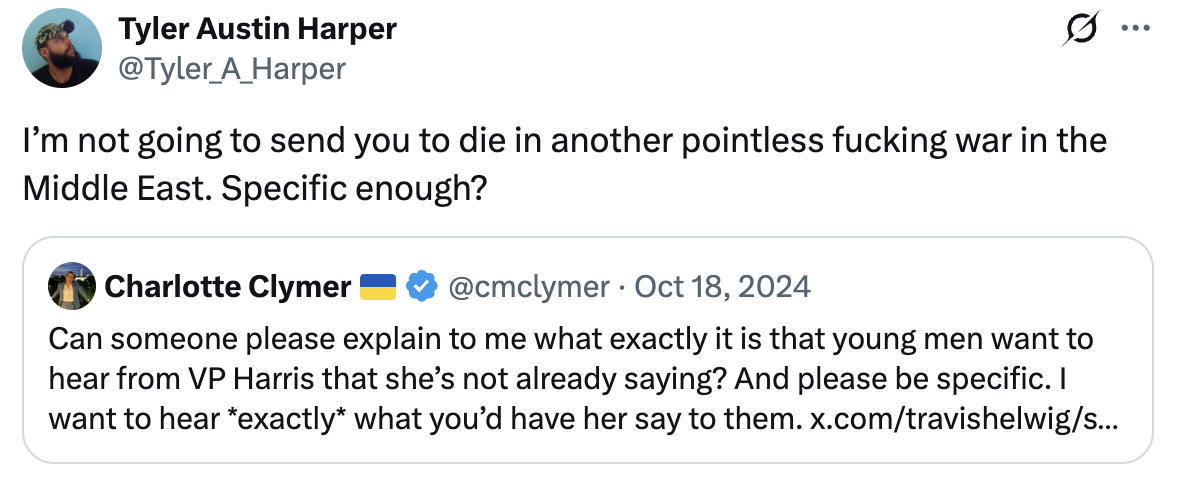The image size is (1178, 484).
Task: Open the Tyler Austin Harper display name
Action: 257,30
